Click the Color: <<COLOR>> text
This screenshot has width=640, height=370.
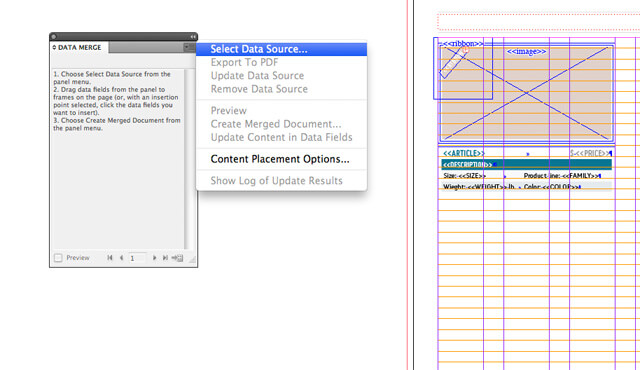[x=551, y=187]
